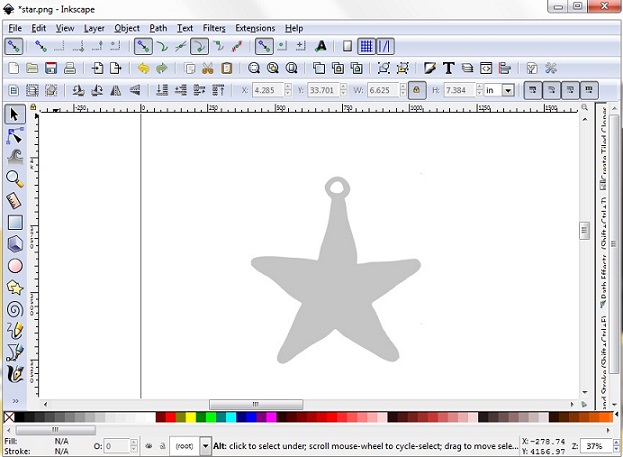Select the Star polygon tool

coord(15,288)
